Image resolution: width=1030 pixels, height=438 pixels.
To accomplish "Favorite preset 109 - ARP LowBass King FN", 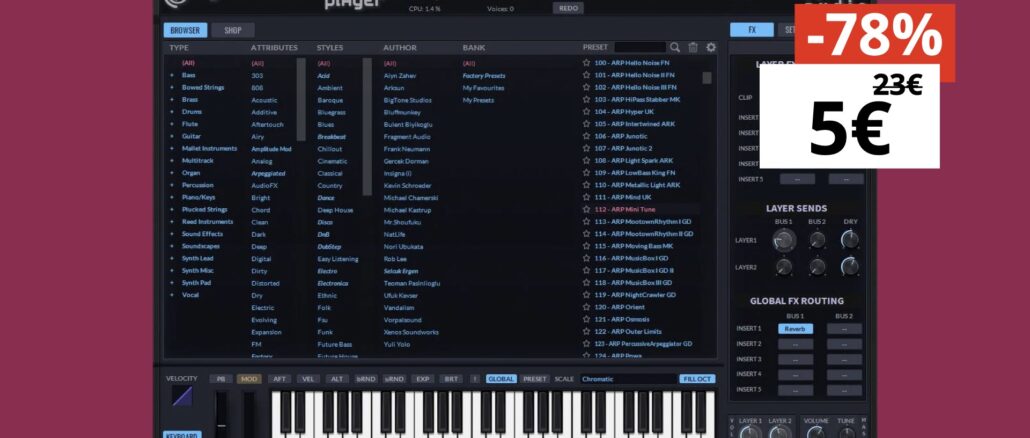I will tap(586, 173).
